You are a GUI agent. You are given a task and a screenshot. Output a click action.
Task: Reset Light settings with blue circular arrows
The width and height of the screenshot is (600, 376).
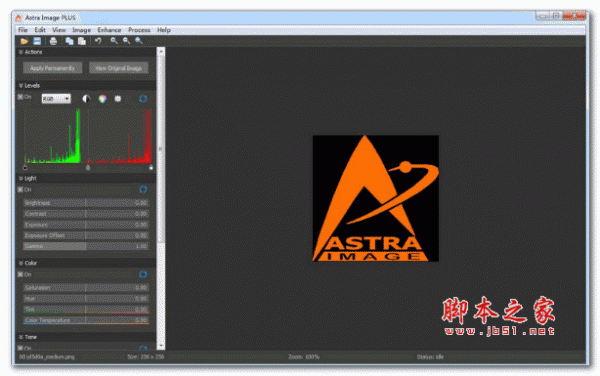click(143, 189)
